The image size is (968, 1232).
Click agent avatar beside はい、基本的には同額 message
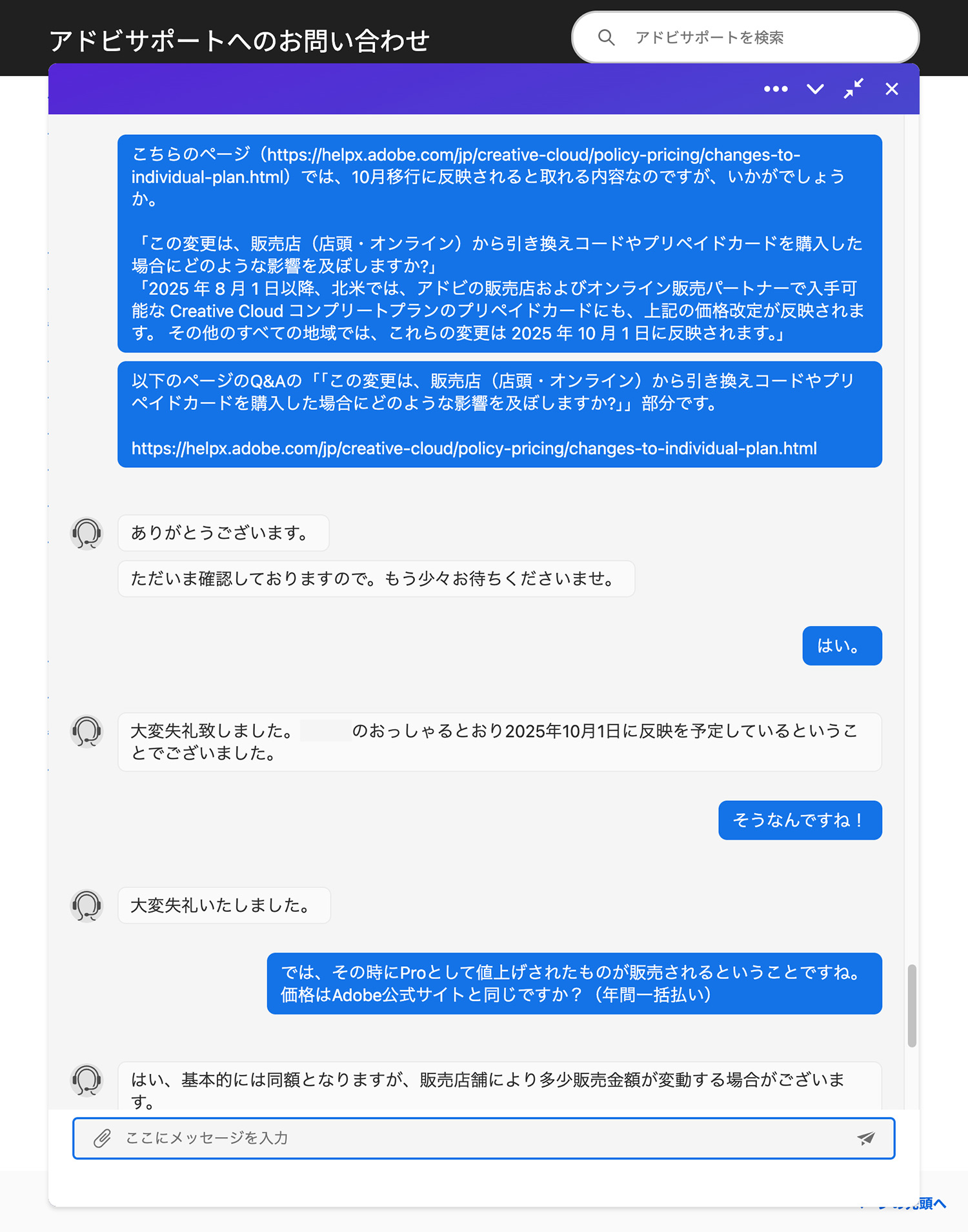[x=86, y=1080]
